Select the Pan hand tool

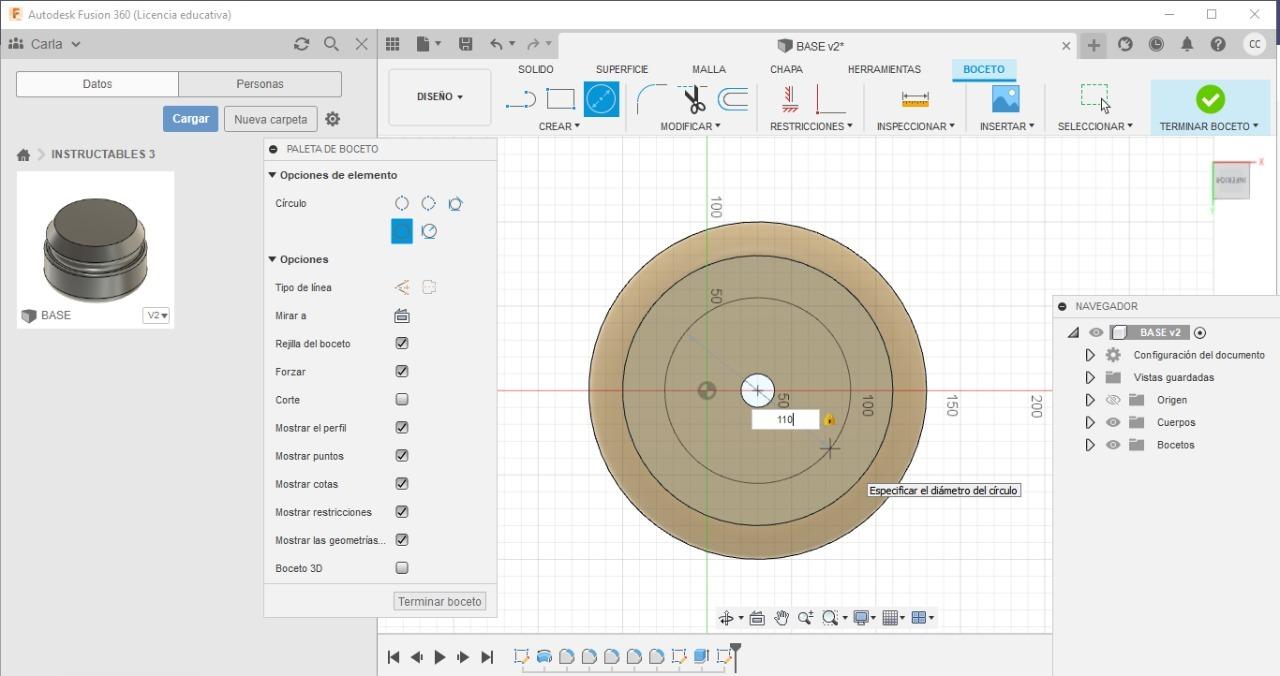[781, 618]
